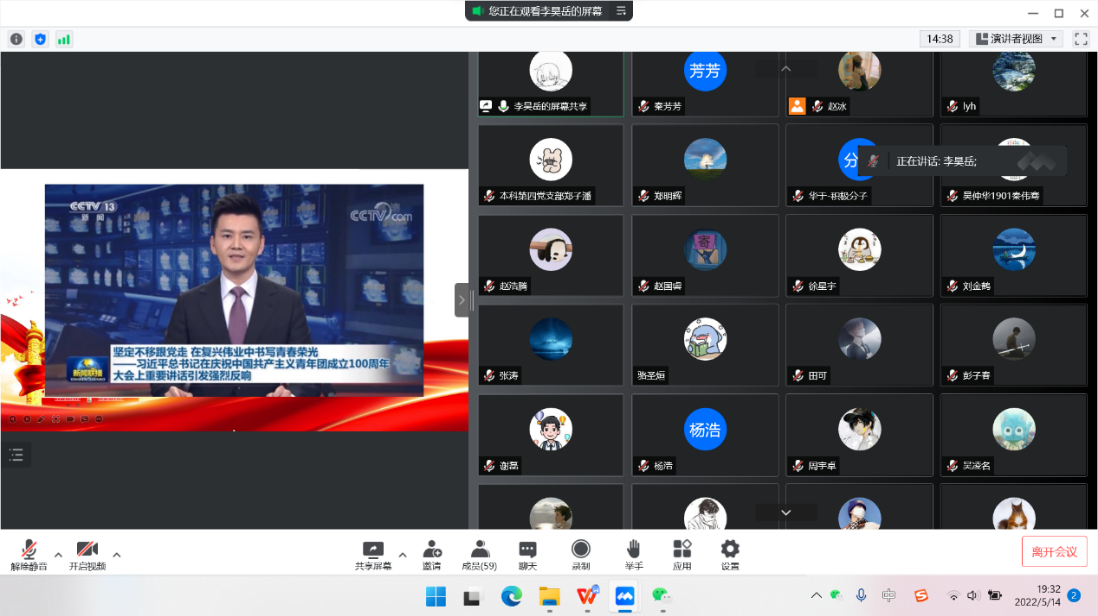This screenshot has width=1098, height=616.
Task: Click the 本科第四党支部郑子潘 name label
Action: pyautogui.click(x=545, y=196)
